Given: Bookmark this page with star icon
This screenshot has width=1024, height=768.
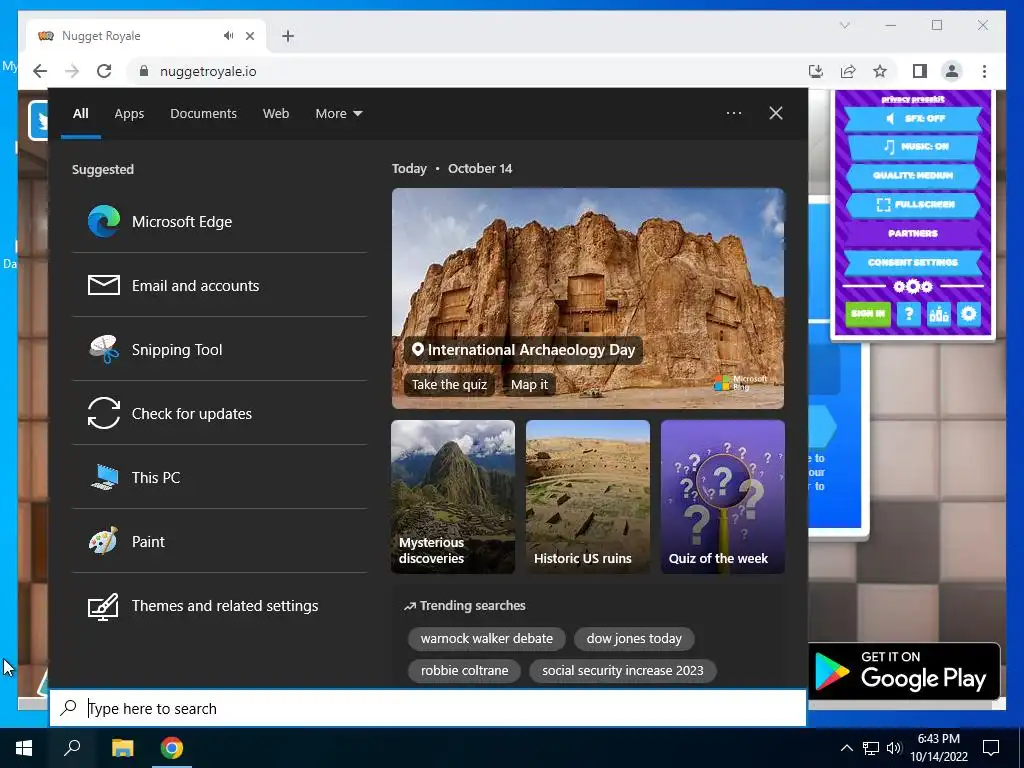Looking at the screenshot, I should (x=880, y=71).
